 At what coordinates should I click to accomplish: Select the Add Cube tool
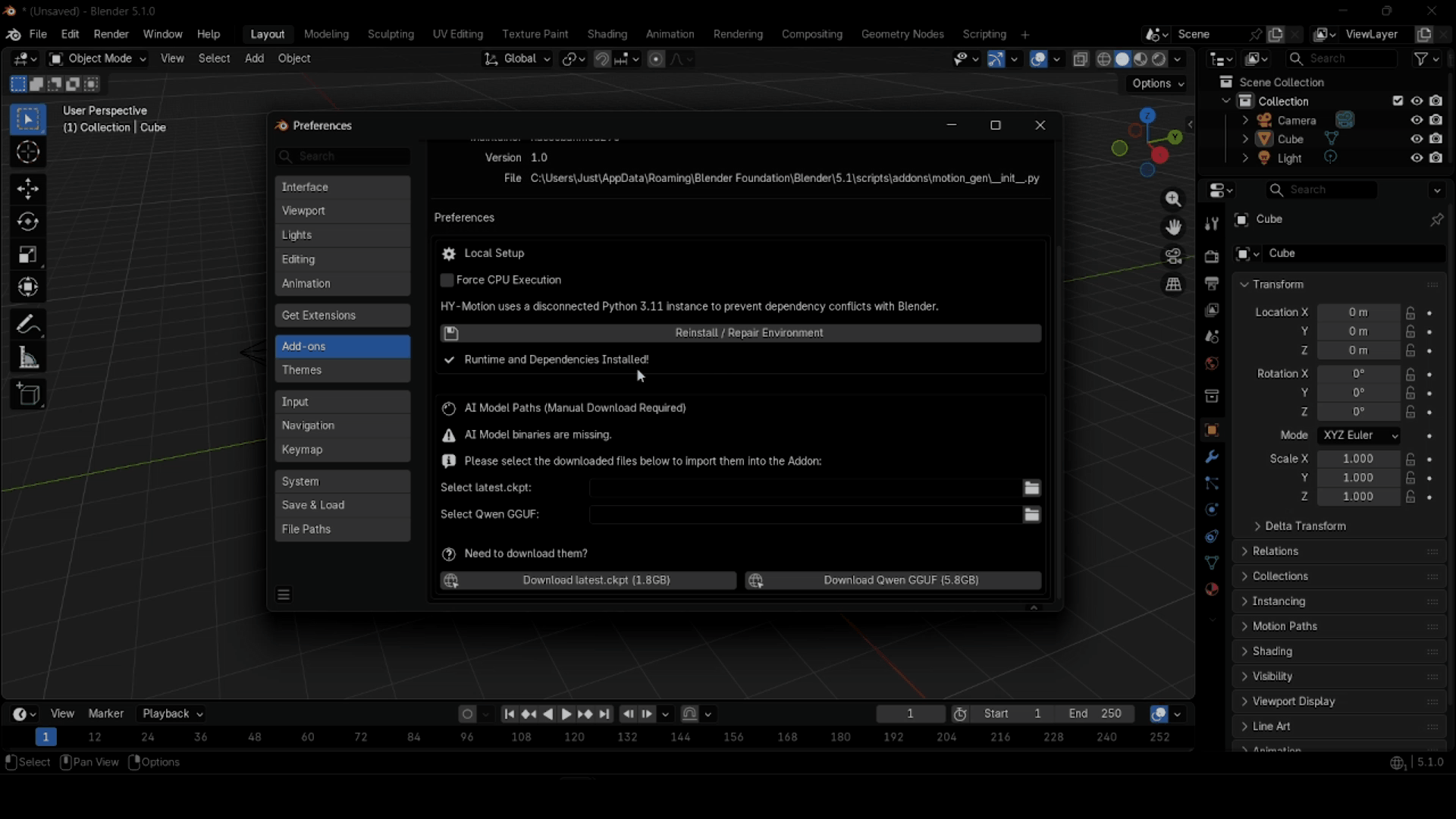28,394
